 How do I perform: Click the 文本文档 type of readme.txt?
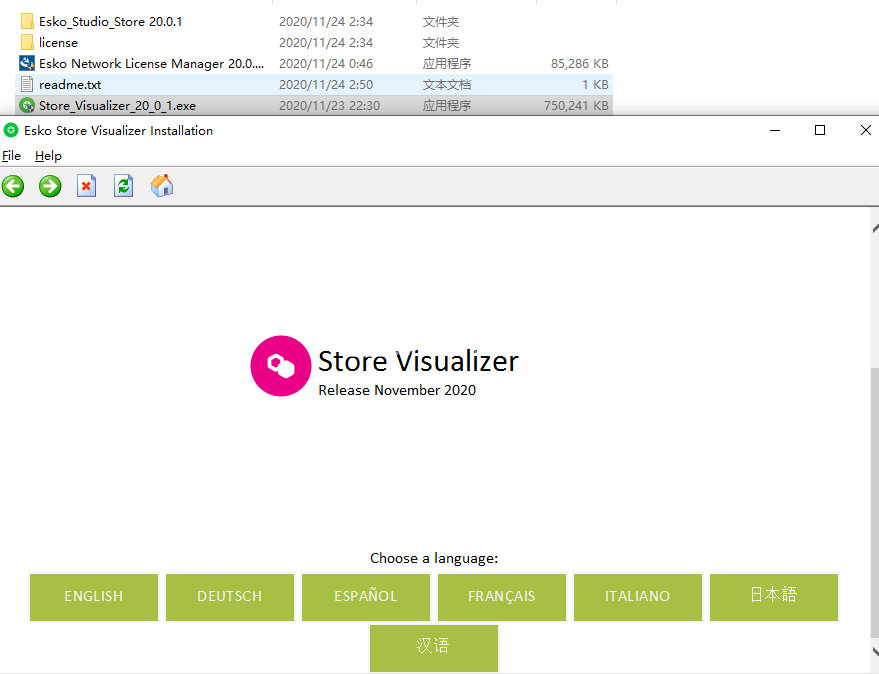coord(447,85)
